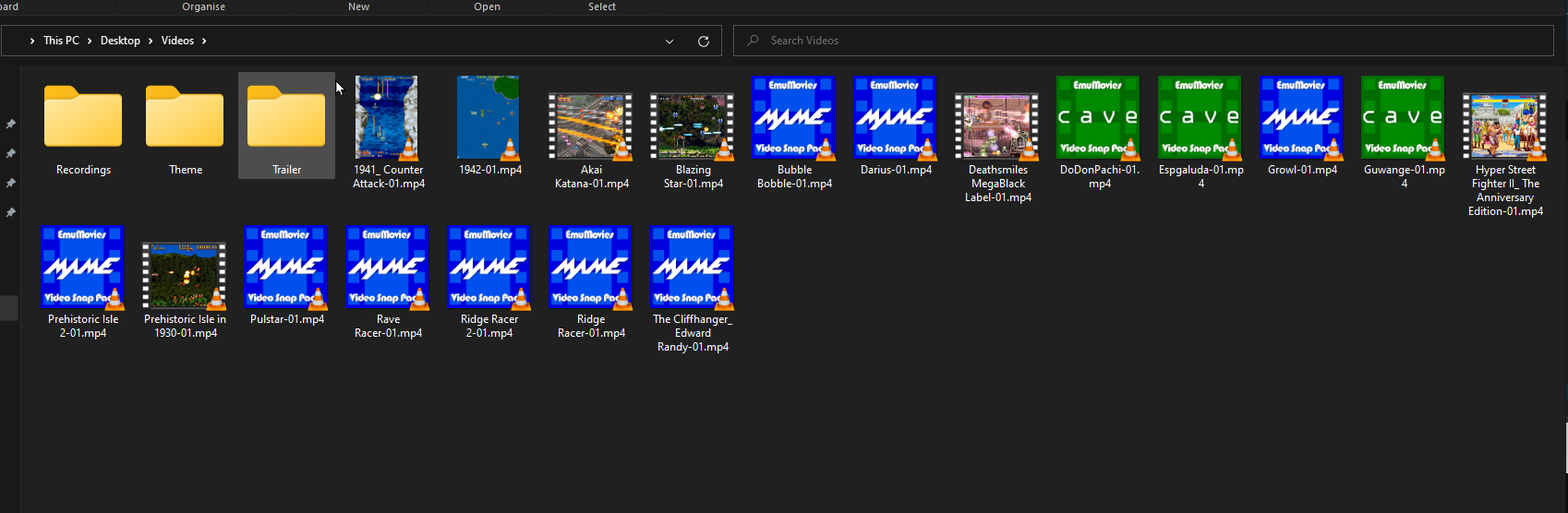The height and width of the screenshot is (513, 1568).
Task: Select the Deathsmiles MegaBlack Label-01.mp4 thumbnail
Action: point(997,126)
